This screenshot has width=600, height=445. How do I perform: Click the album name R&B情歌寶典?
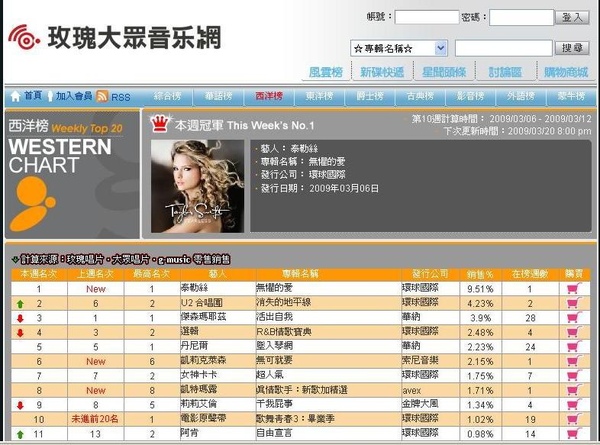(x=284, y=332)
